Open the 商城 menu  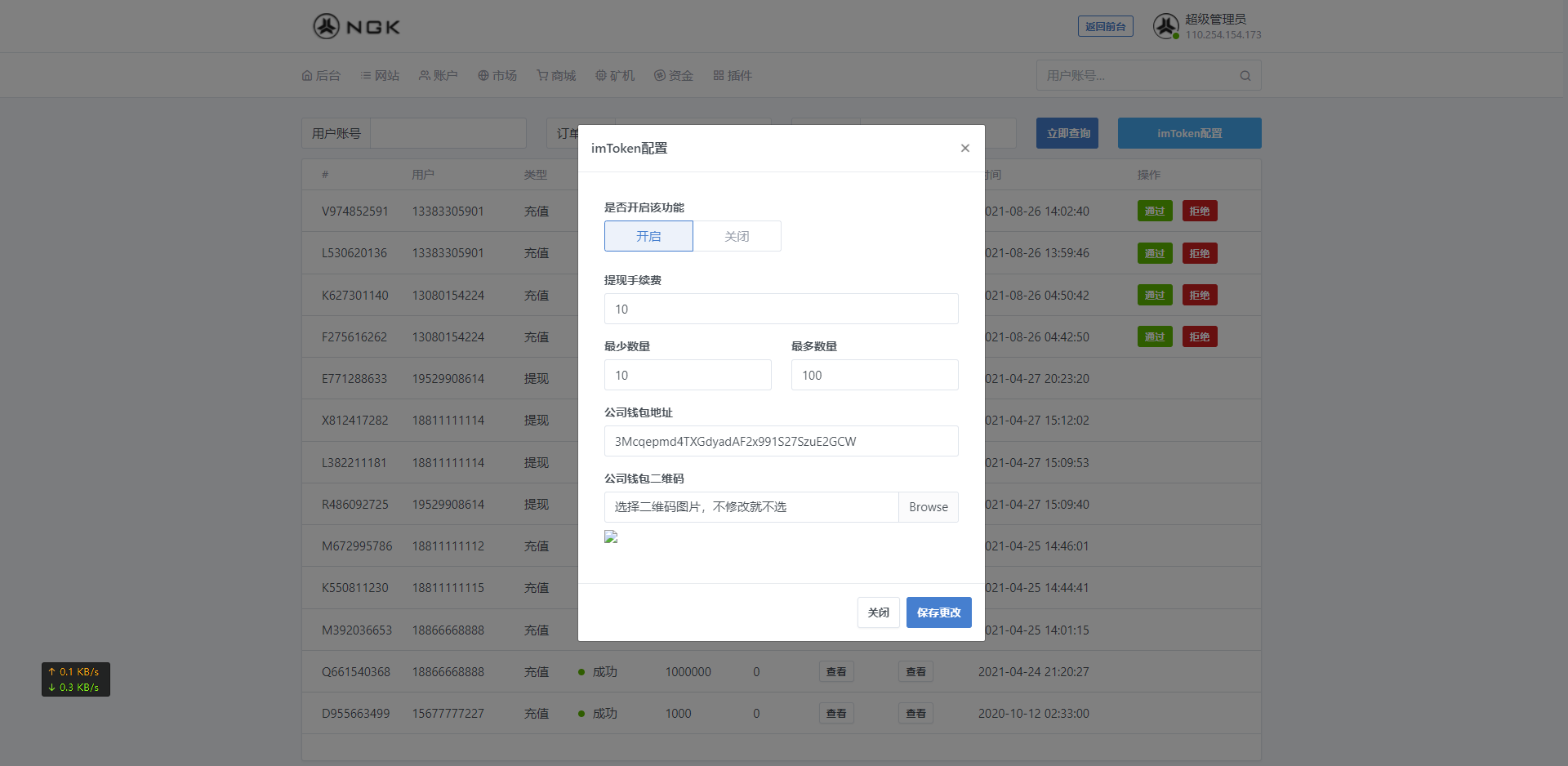(556, 75)
